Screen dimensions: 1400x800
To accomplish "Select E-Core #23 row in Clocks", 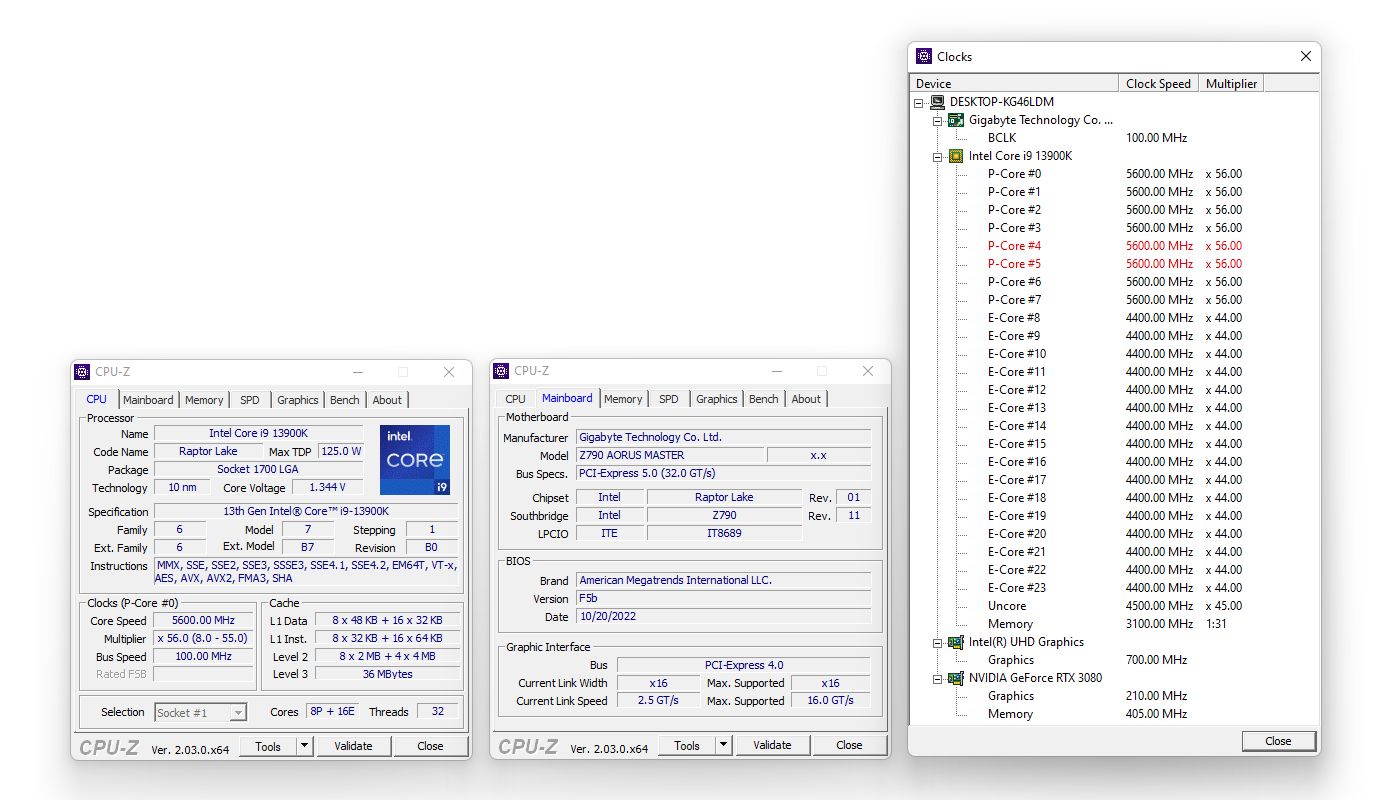I will pos(1017,588).
